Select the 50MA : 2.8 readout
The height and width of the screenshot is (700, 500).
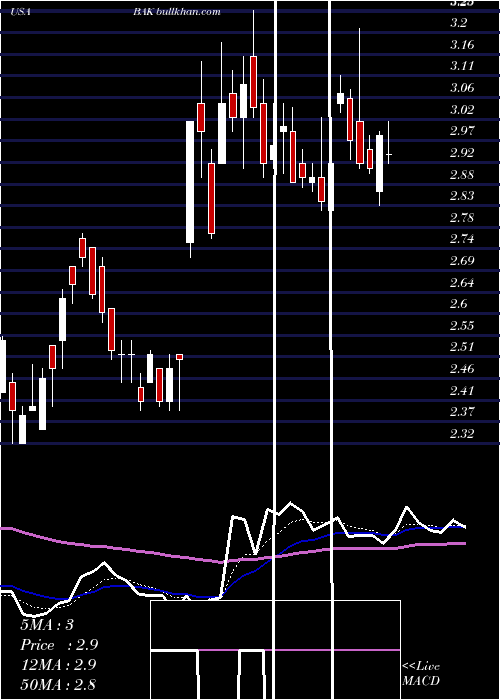[x=58, y=684]
